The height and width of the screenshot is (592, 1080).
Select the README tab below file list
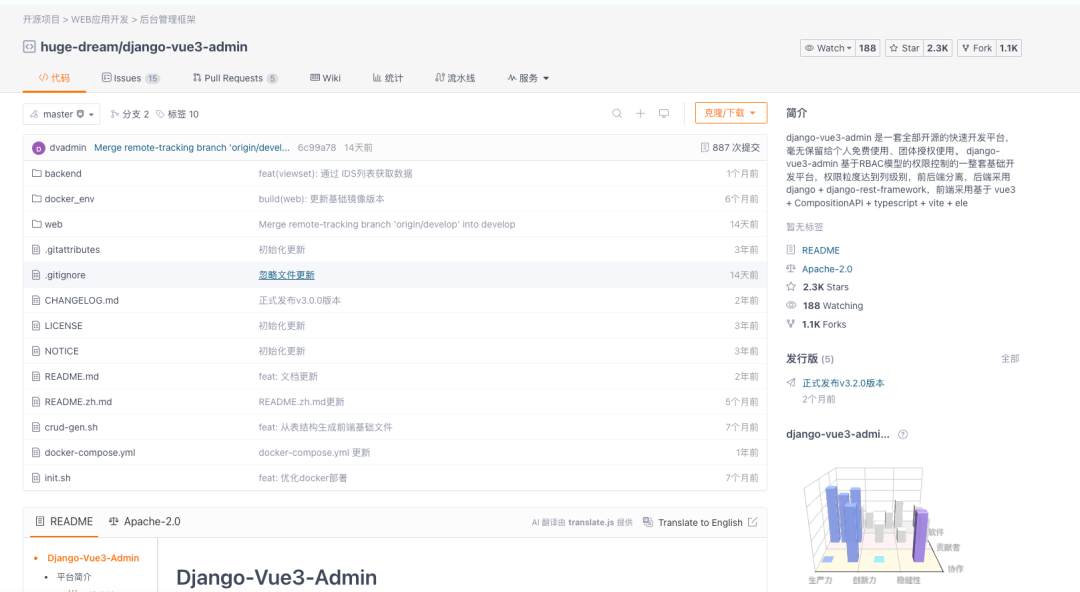[x=64, y=522]
